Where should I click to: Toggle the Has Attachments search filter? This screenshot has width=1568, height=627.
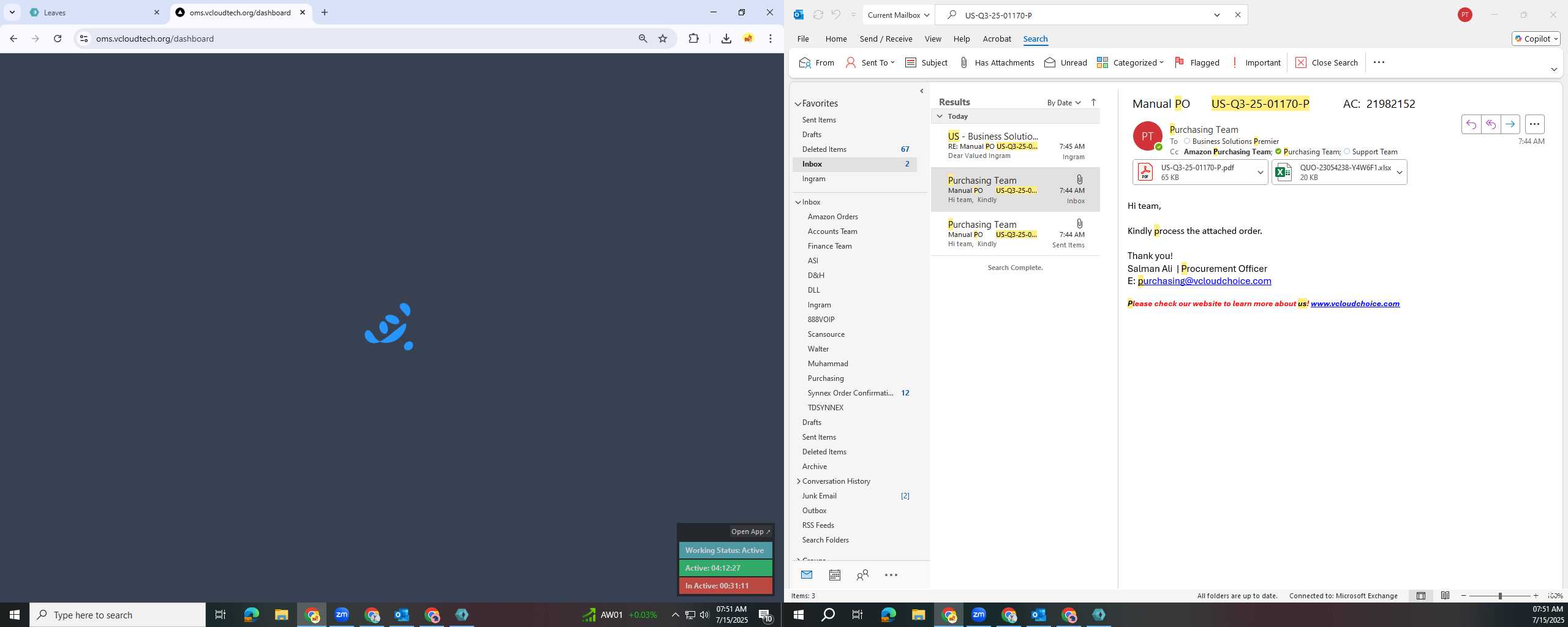tap(997, 62)
